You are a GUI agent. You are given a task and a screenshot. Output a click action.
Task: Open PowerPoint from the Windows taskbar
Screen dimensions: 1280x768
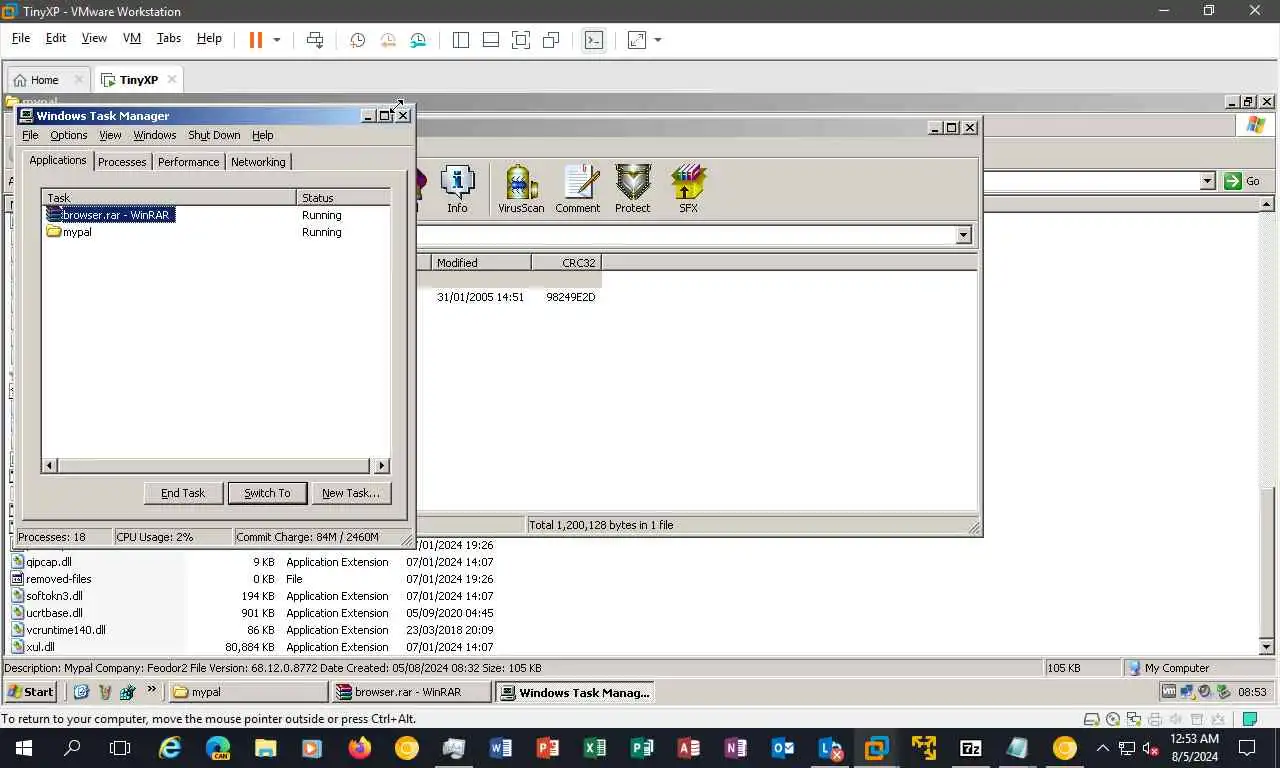coord(548,747)
